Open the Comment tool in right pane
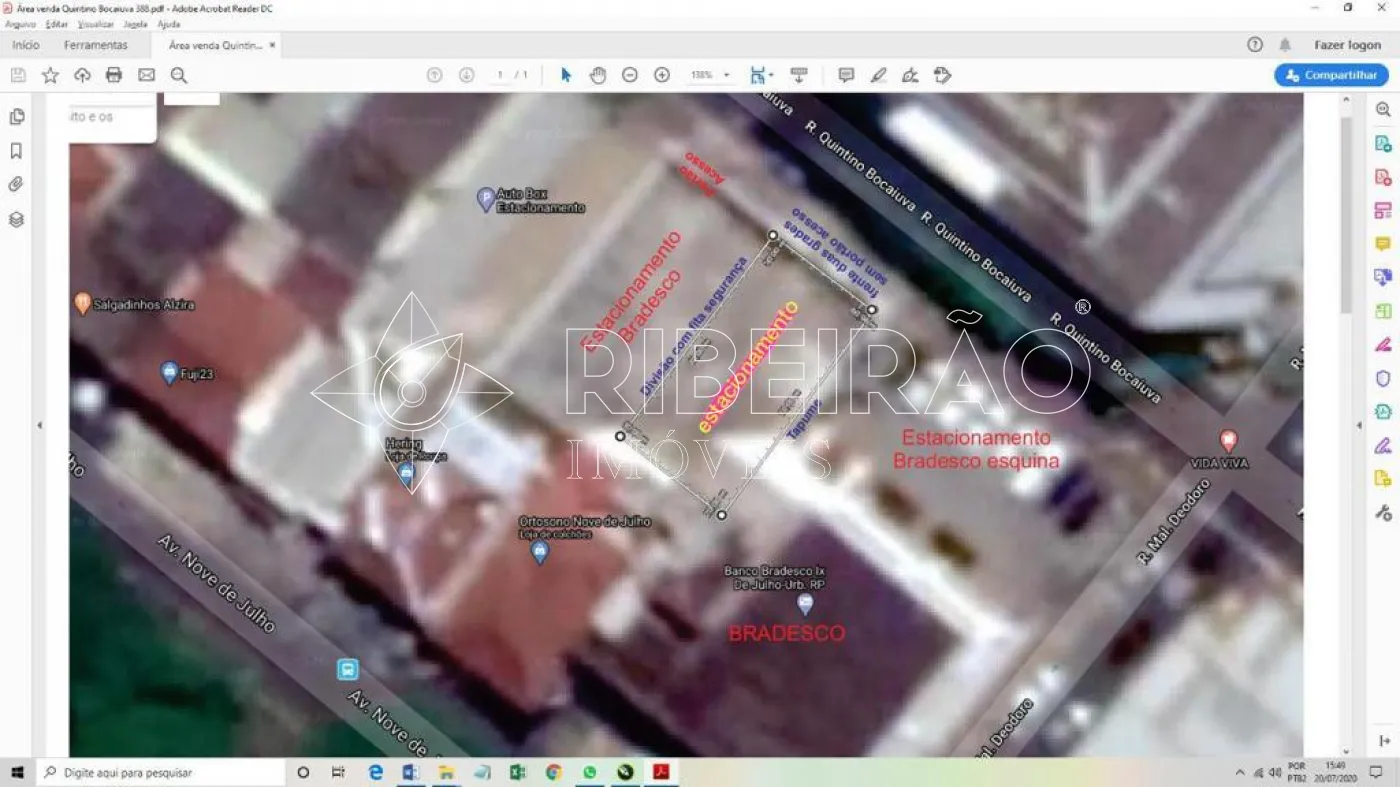Image resolution: width=1400 pixels, height=787 pixels. 1383,244
